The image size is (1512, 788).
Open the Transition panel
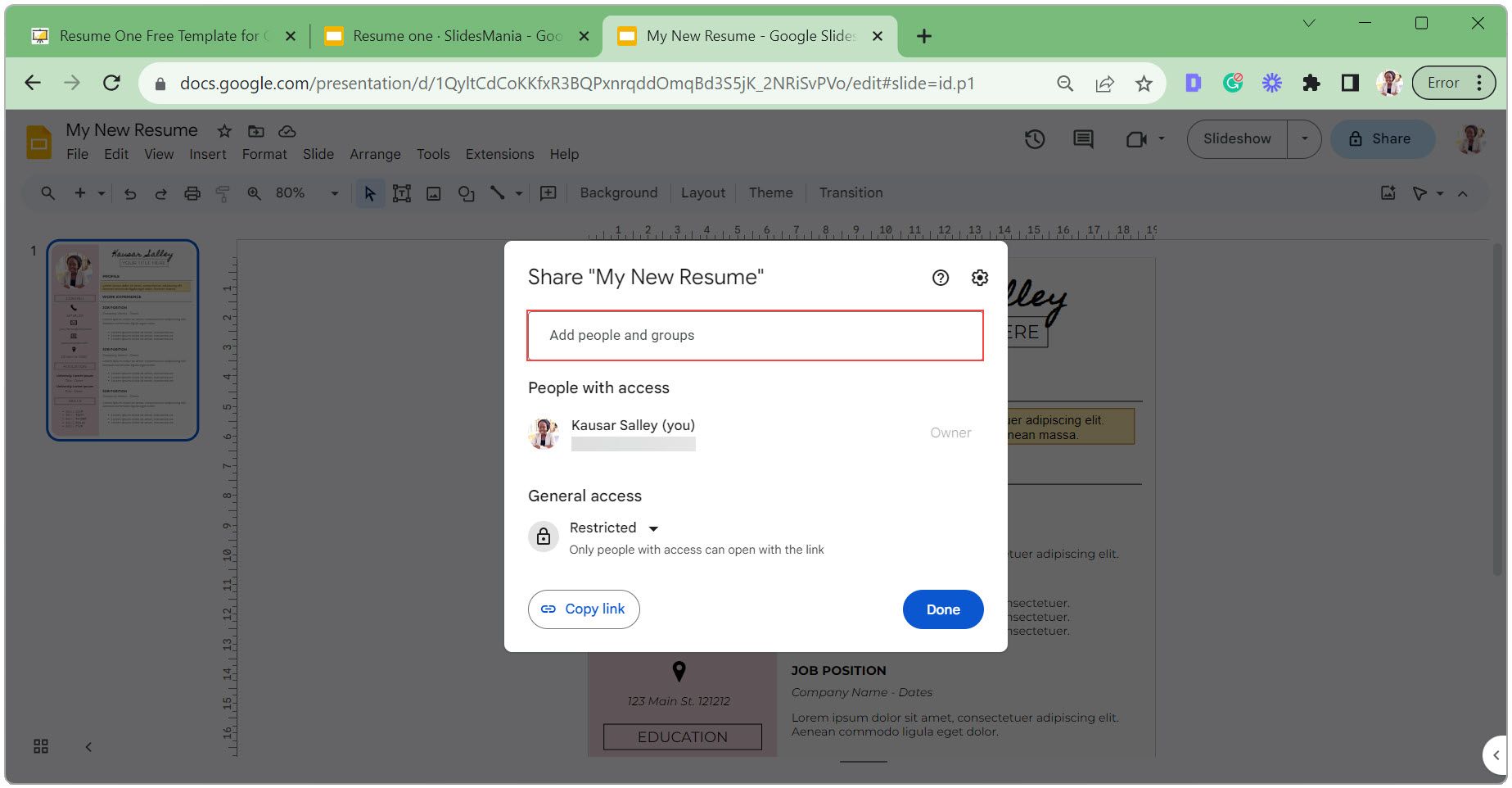pos(851,193)
